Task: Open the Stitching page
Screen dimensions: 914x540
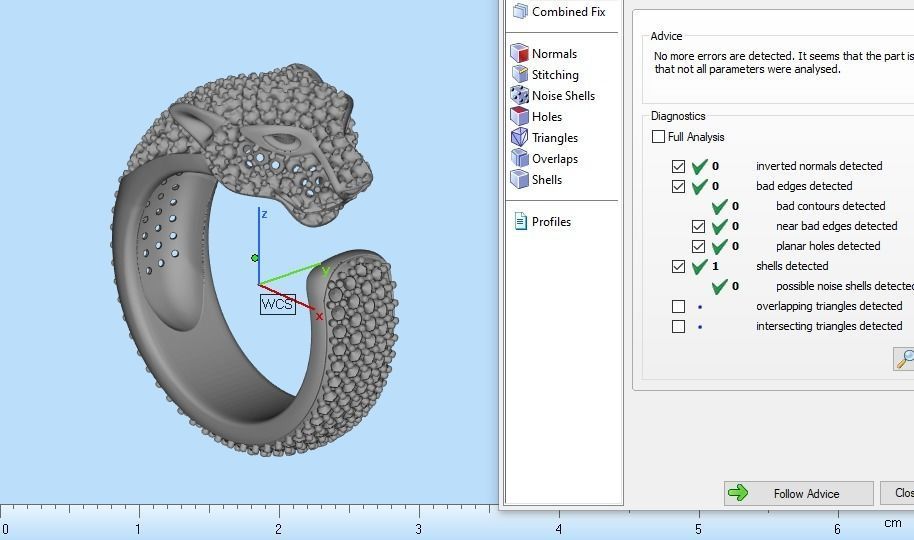Action: [x=555, y=75]
